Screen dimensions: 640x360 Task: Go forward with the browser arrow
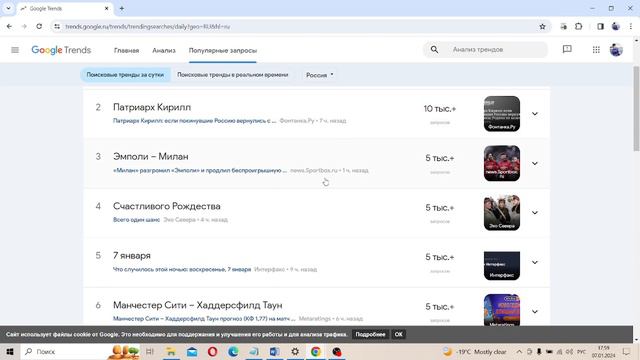click(x=24, y=27)
